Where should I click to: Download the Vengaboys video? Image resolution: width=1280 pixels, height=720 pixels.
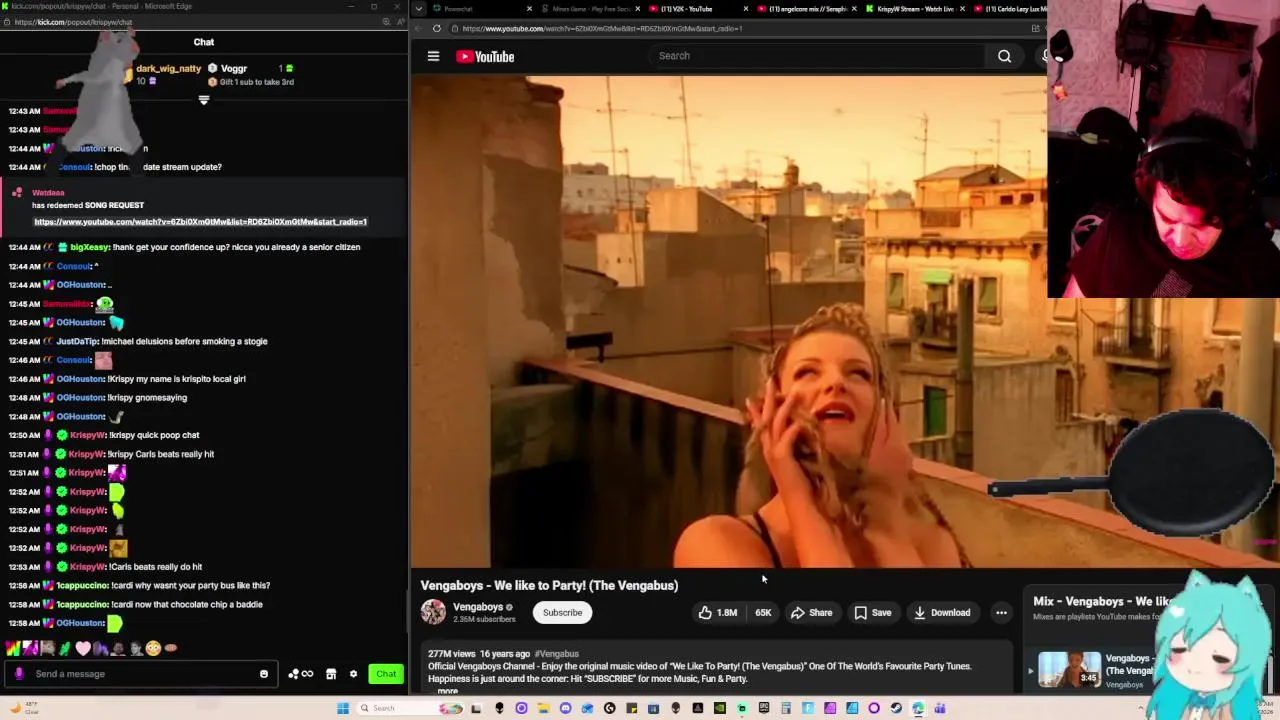pos(942,612)
